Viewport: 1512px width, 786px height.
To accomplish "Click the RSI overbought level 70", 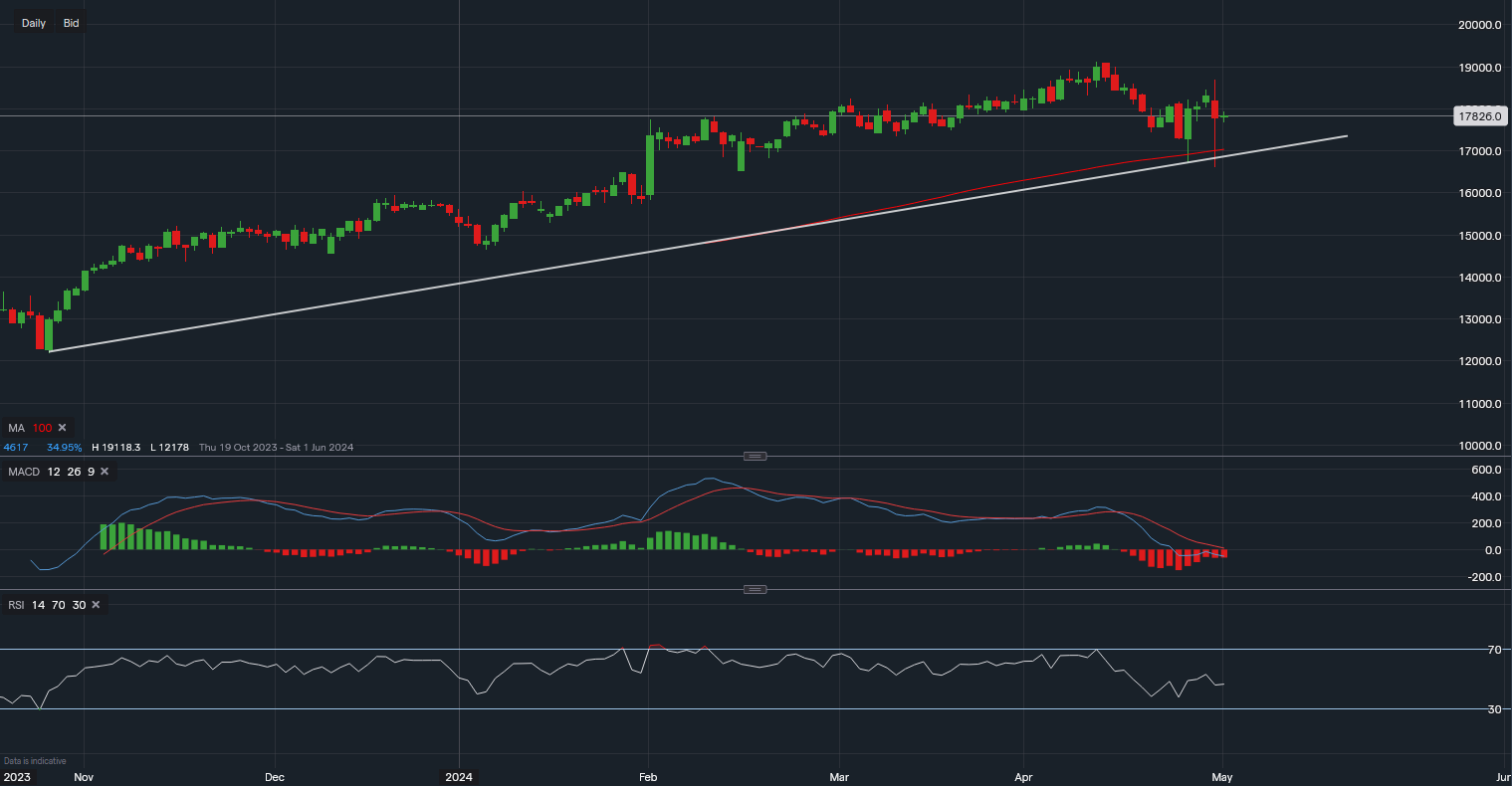I will coord(58,604).
